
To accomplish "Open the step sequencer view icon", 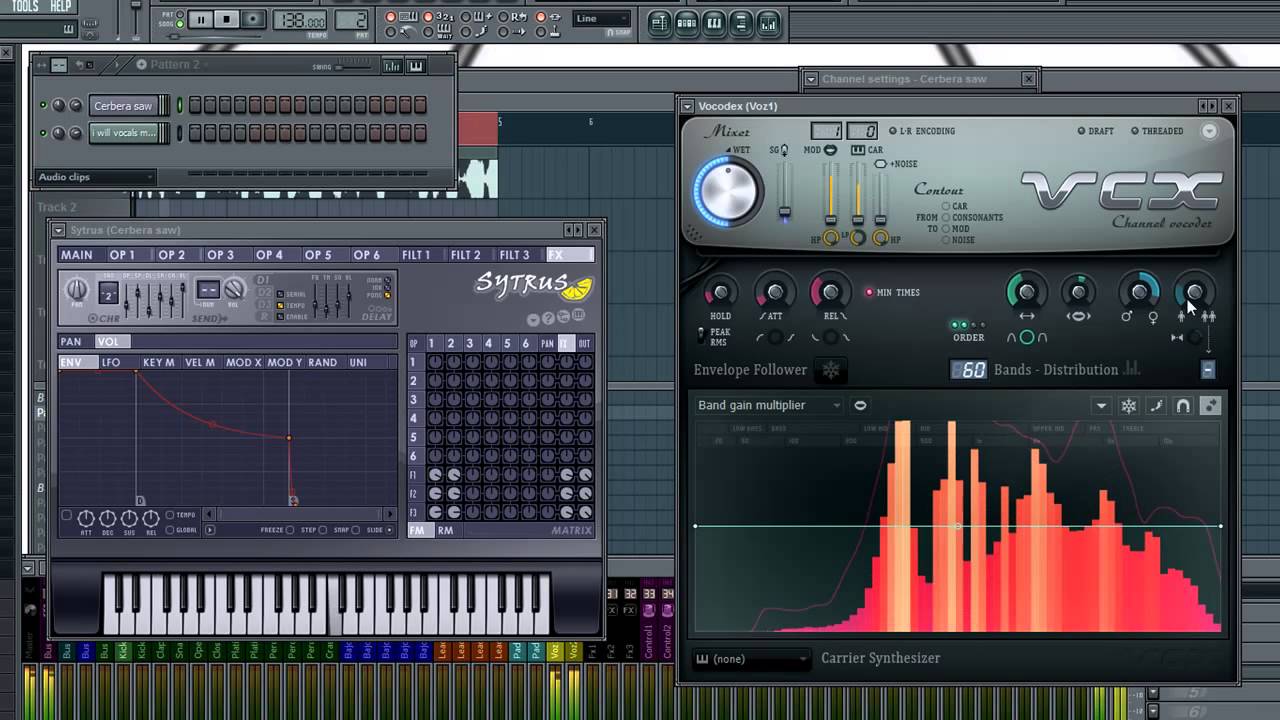I will (686, 23).
